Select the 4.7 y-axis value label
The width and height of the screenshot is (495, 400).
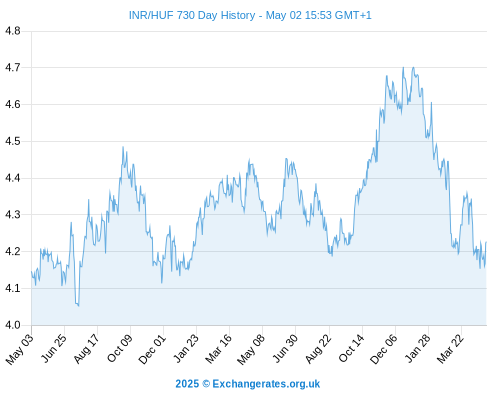click(13, 68)
